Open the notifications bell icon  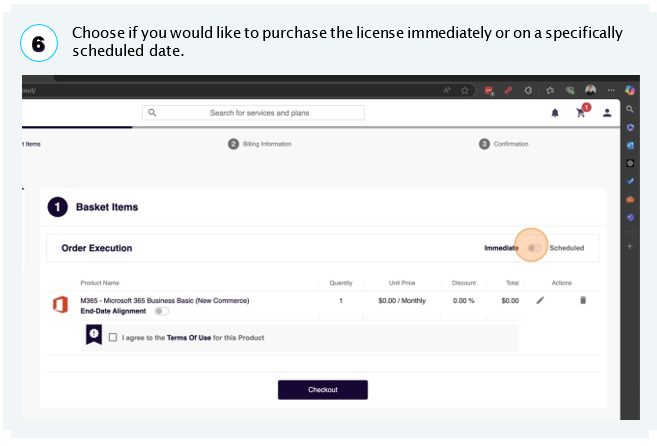click(555, 113)
